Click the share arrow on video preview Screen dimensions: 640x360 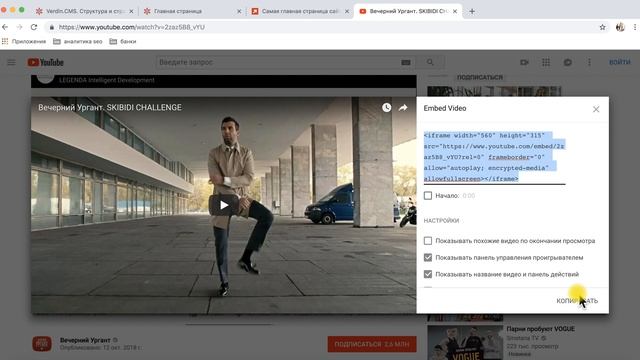[x=403, y=107]
